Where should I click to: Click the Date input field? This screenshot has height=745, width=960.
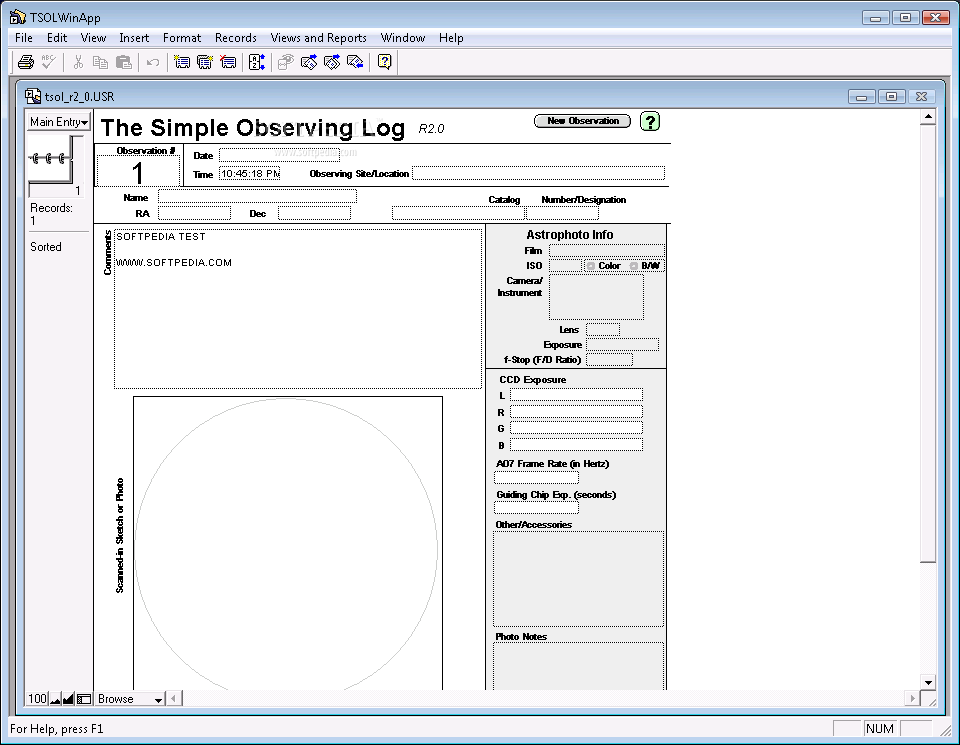pyautogui.click(x=279, y=155)
